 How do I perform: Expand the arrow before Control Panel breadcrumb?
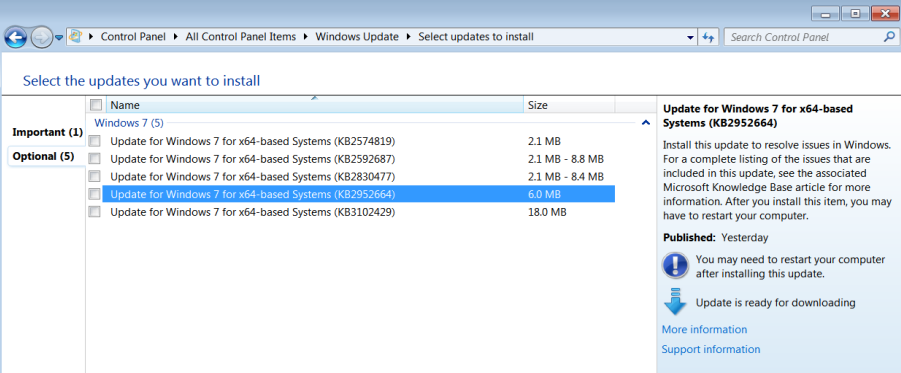tap(91, 37)
